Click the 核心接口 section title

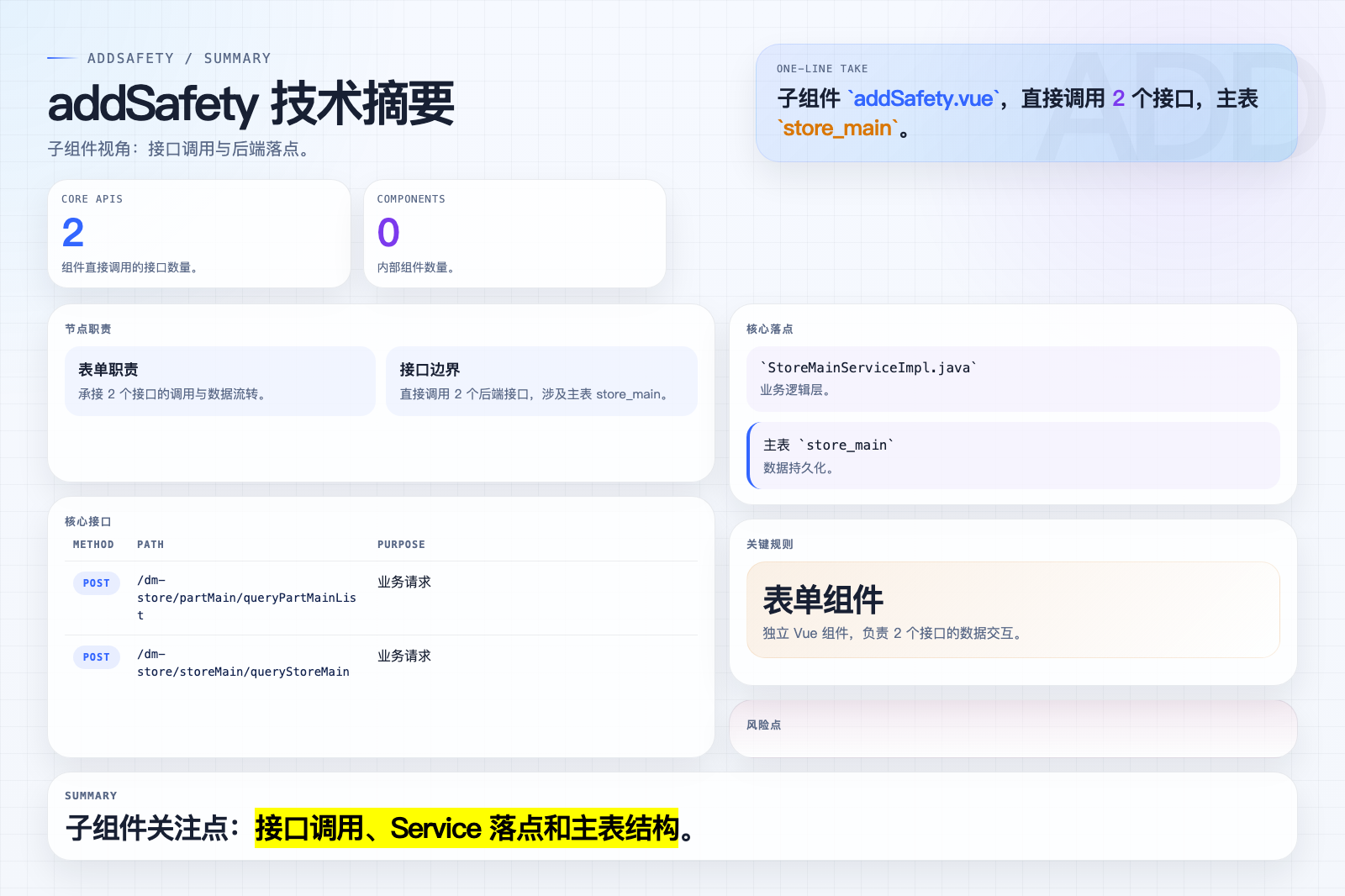[88, 521]
